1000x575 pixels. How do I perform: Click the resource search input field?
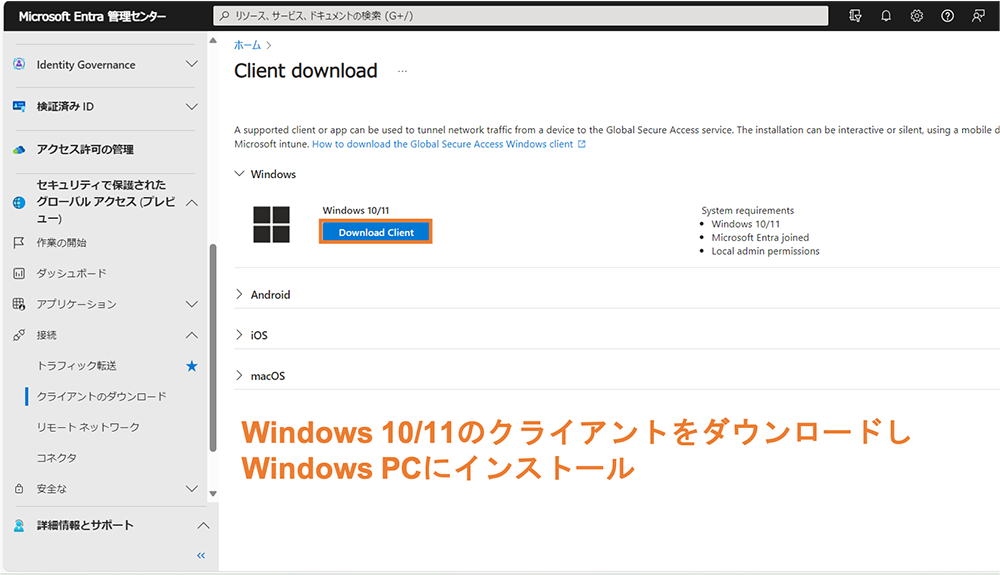(520, 16)
